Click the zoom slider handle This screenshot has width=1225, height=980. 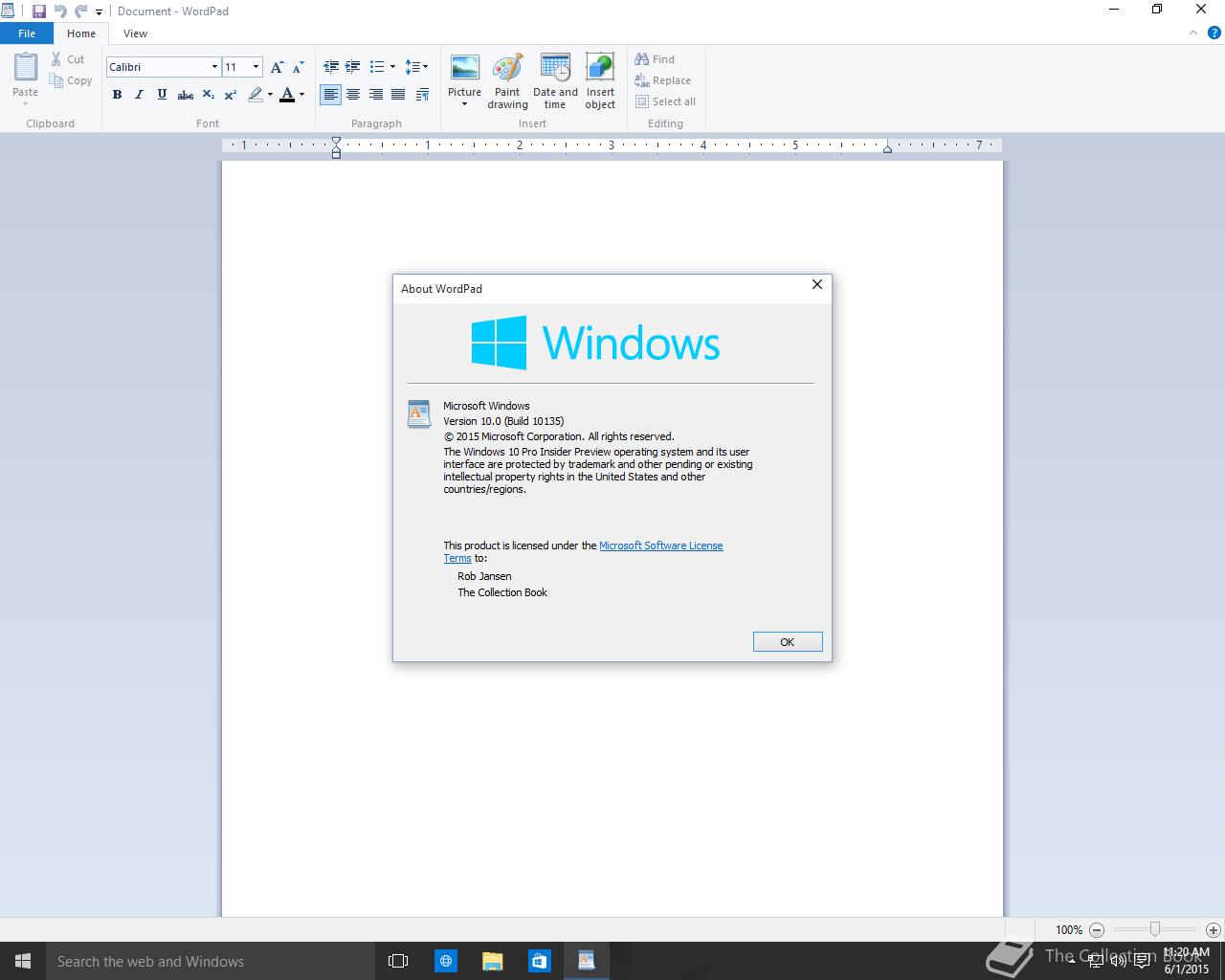[1155, 929]
